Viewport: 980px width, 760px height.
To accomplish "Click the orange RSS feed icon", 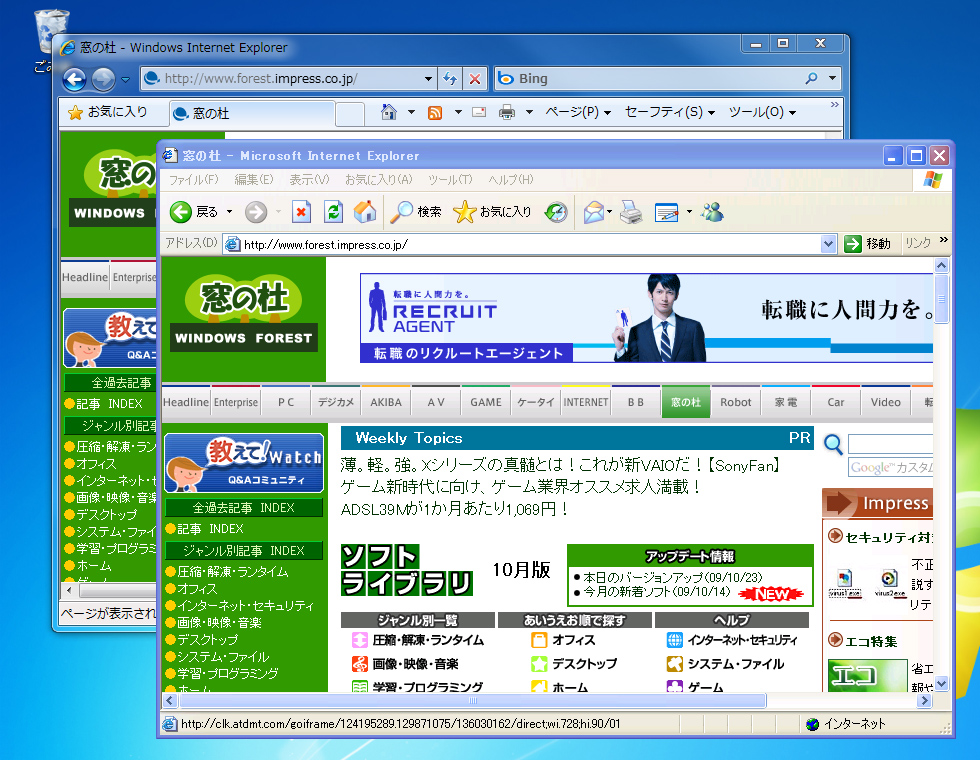I will 434,112.
